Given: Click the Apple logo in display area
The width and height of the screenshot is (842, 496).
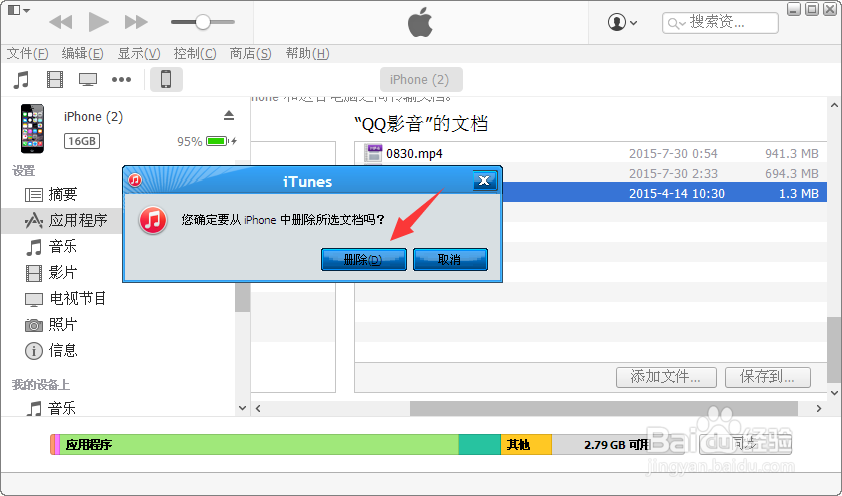Looking at the screenshot, I should click(x=420, y=22).
